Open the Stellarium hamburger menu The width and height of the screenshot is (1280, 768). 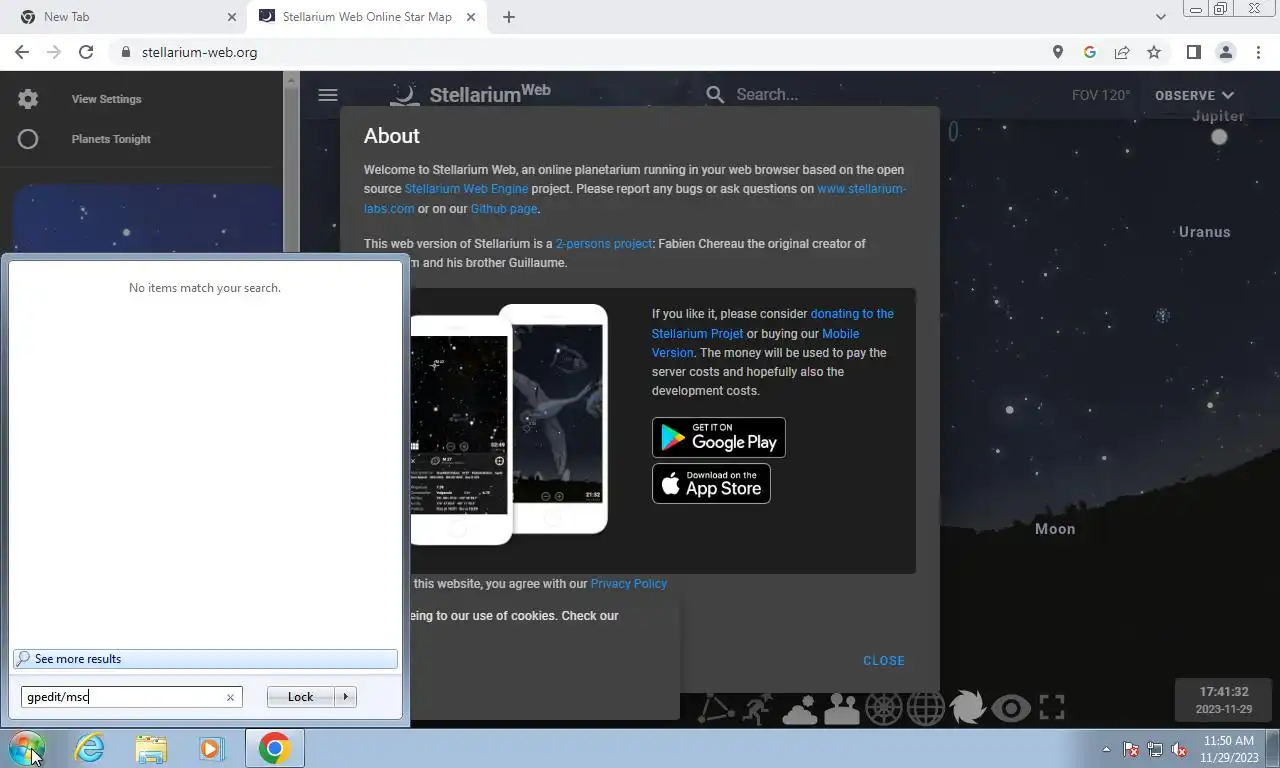327,95
